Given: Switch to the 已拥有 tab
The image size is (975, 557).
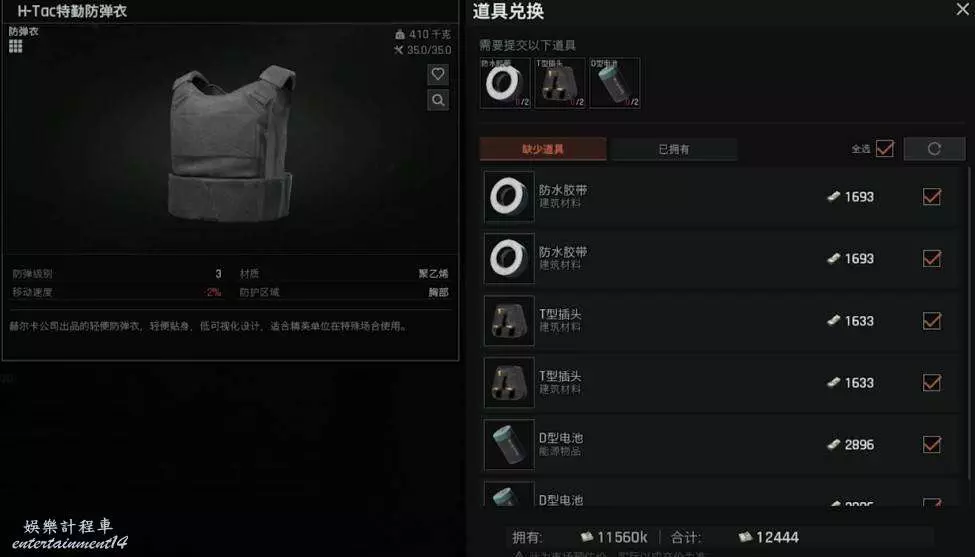Looking at the screenshot, I should point(674,149).
